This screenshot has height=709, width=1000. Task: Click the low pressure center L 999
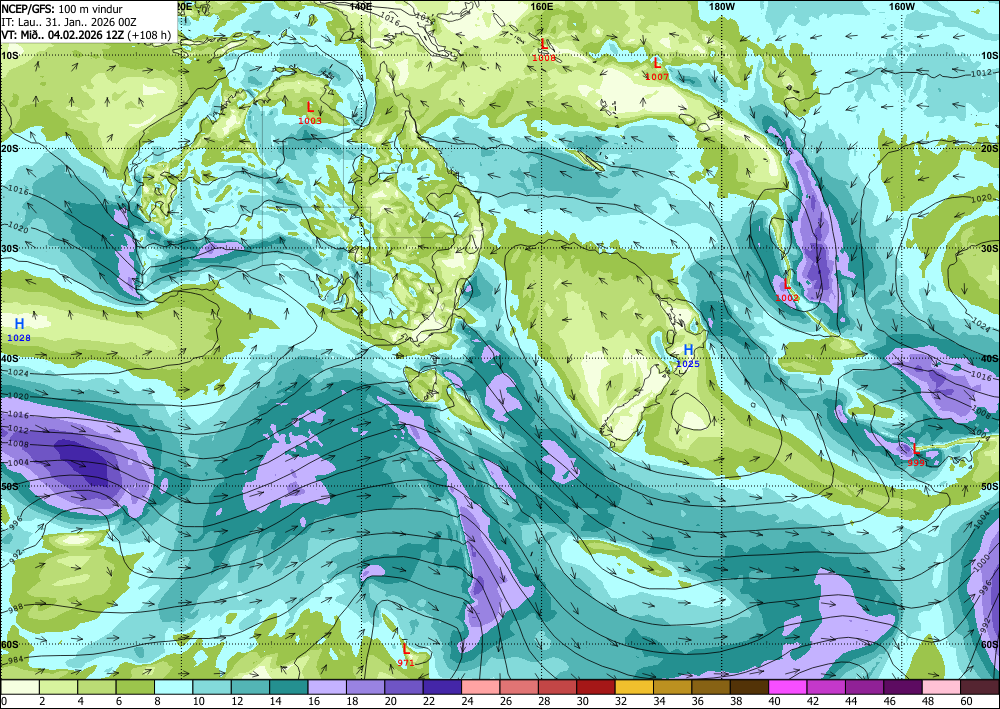916,454
